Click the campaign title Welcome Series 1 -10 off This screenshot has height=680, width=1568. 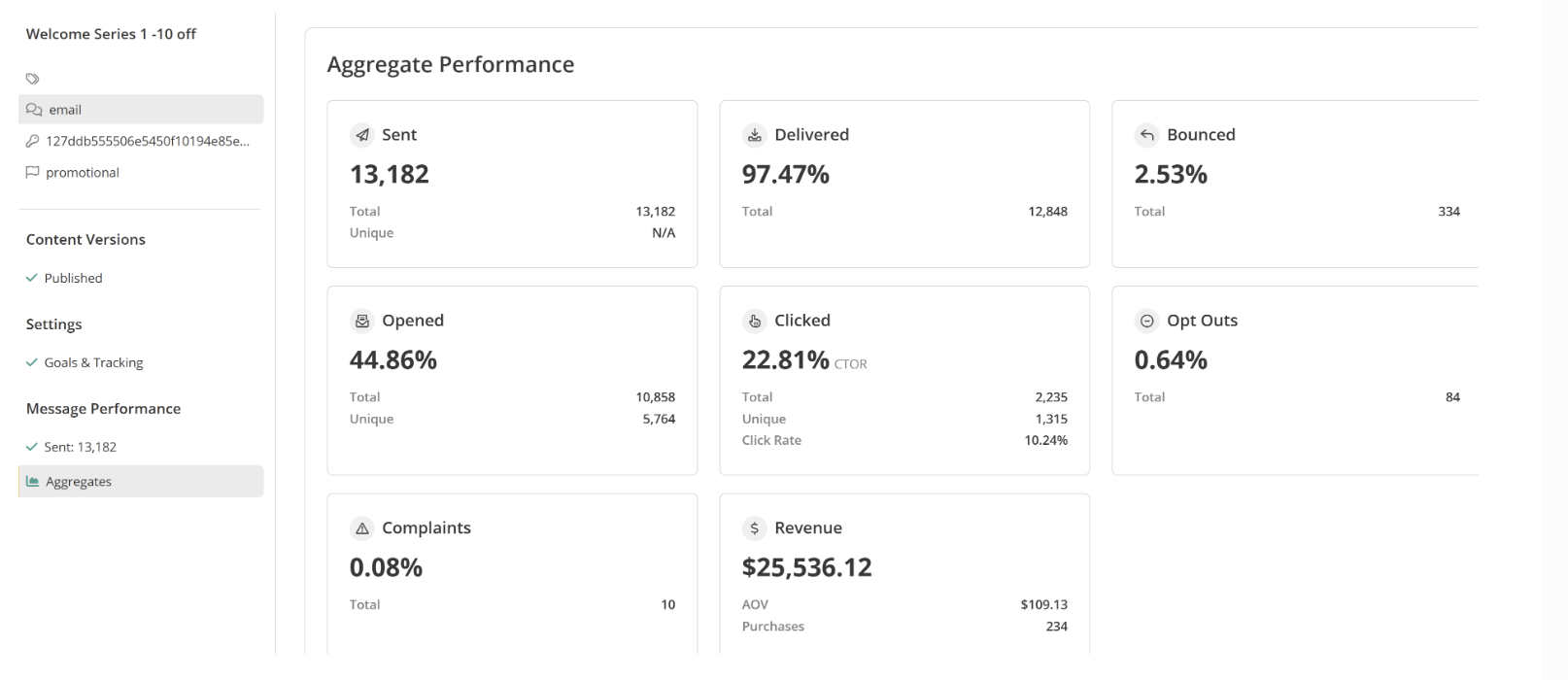111,33
